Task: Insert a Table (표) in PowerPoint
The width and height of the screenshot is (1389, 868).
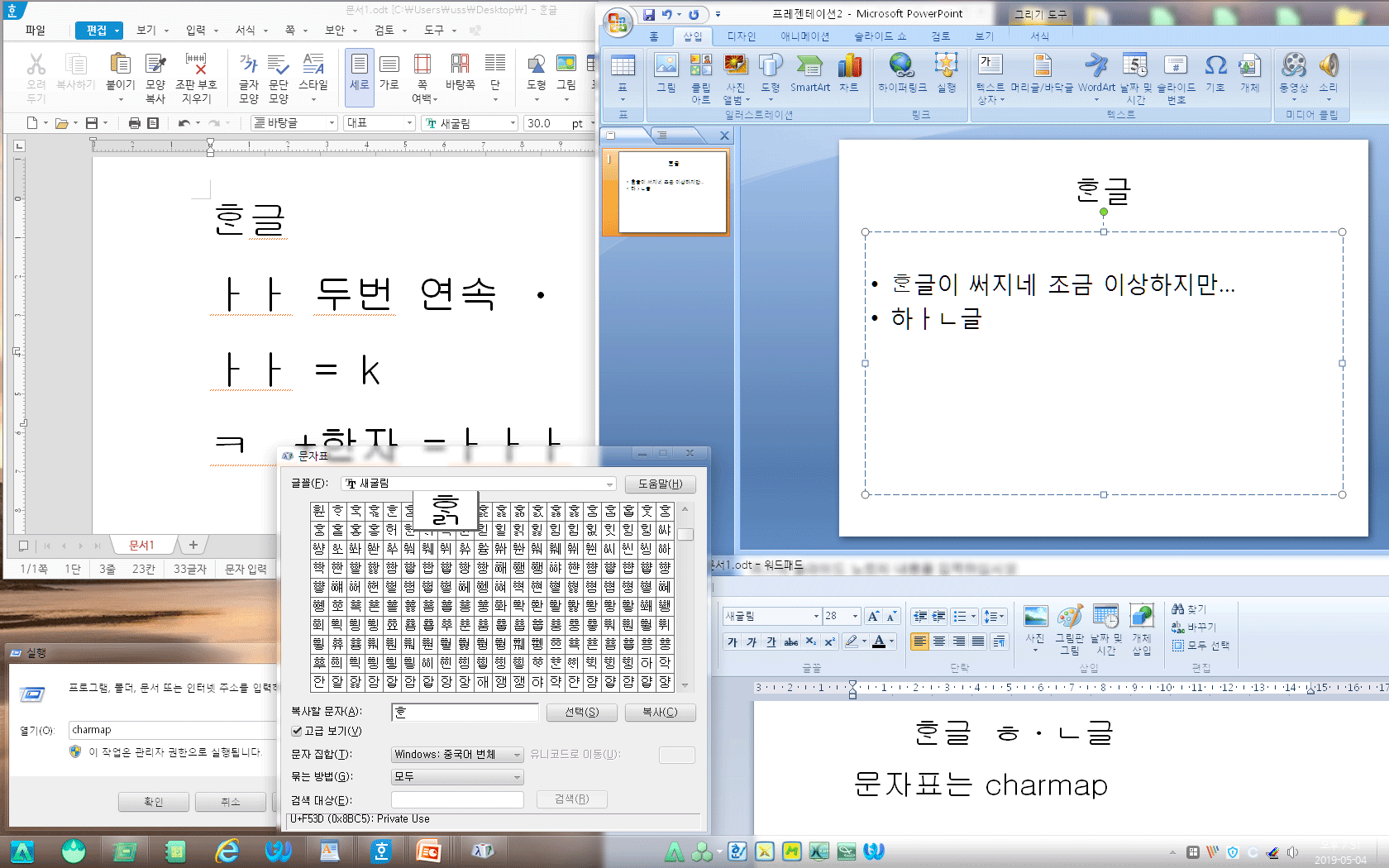Action: 623,76
